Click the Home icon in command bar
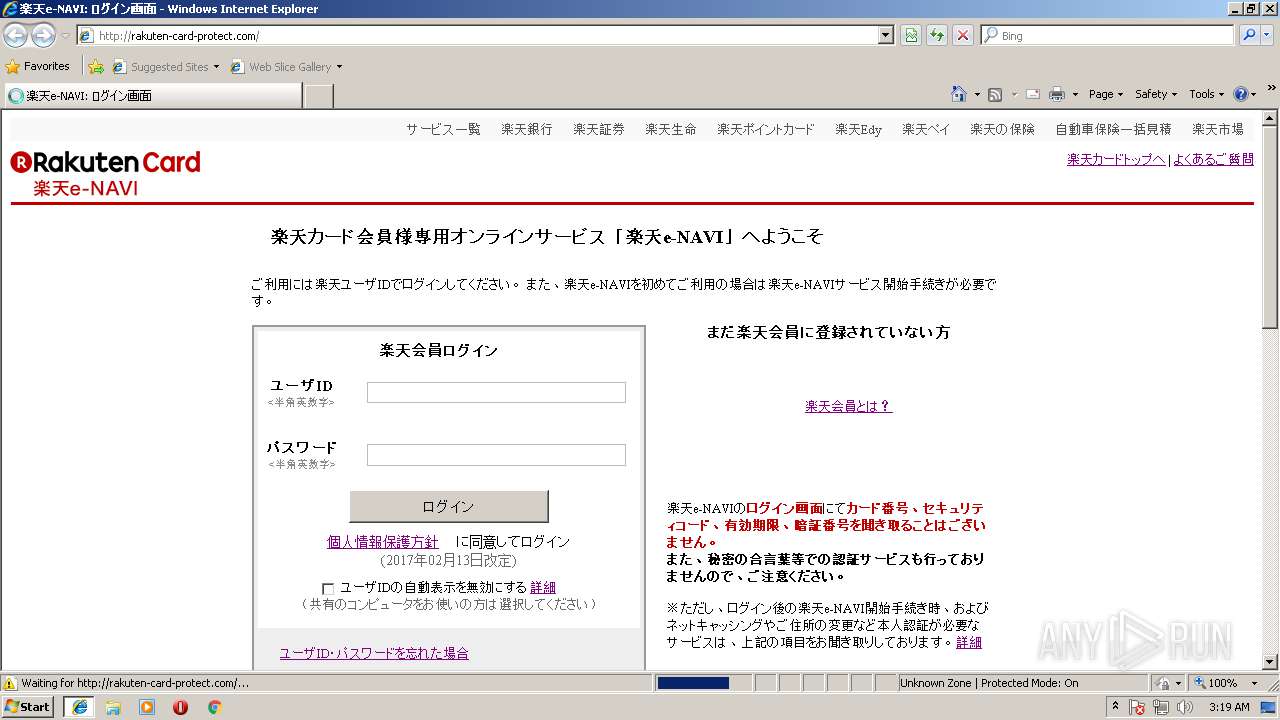Screen dimensions: 1280x720 click(959, 94)
